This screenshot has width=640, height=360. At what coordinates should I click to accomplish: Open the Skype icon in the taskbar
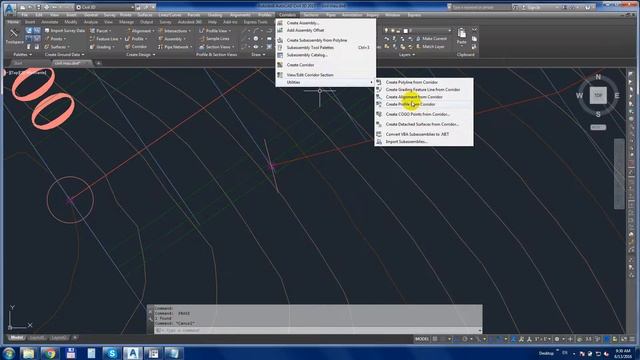tap(111, 353)
